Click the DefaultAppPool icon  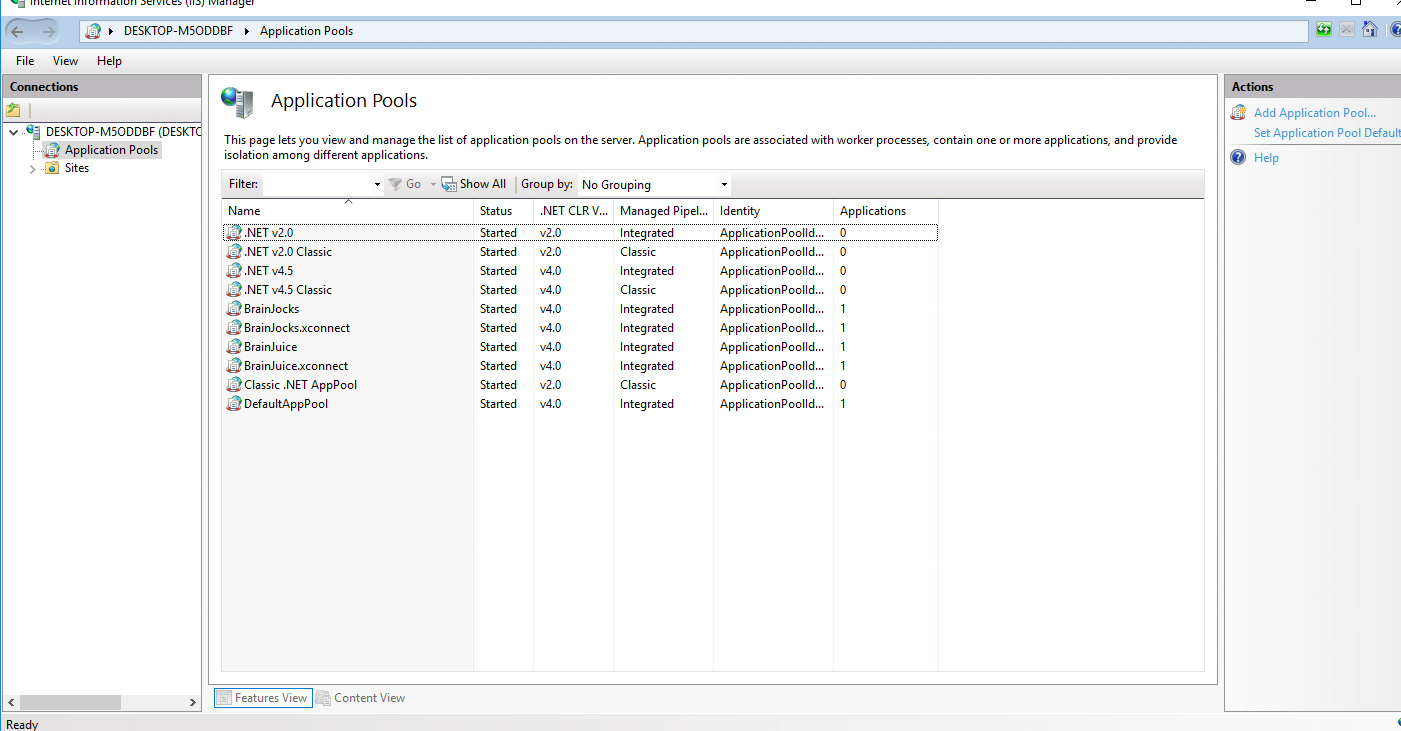tap(235, 403)
